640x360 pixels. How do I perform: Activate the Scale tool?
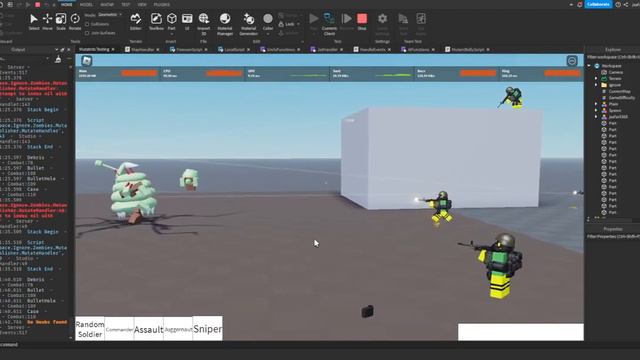[x=61, y=22]
